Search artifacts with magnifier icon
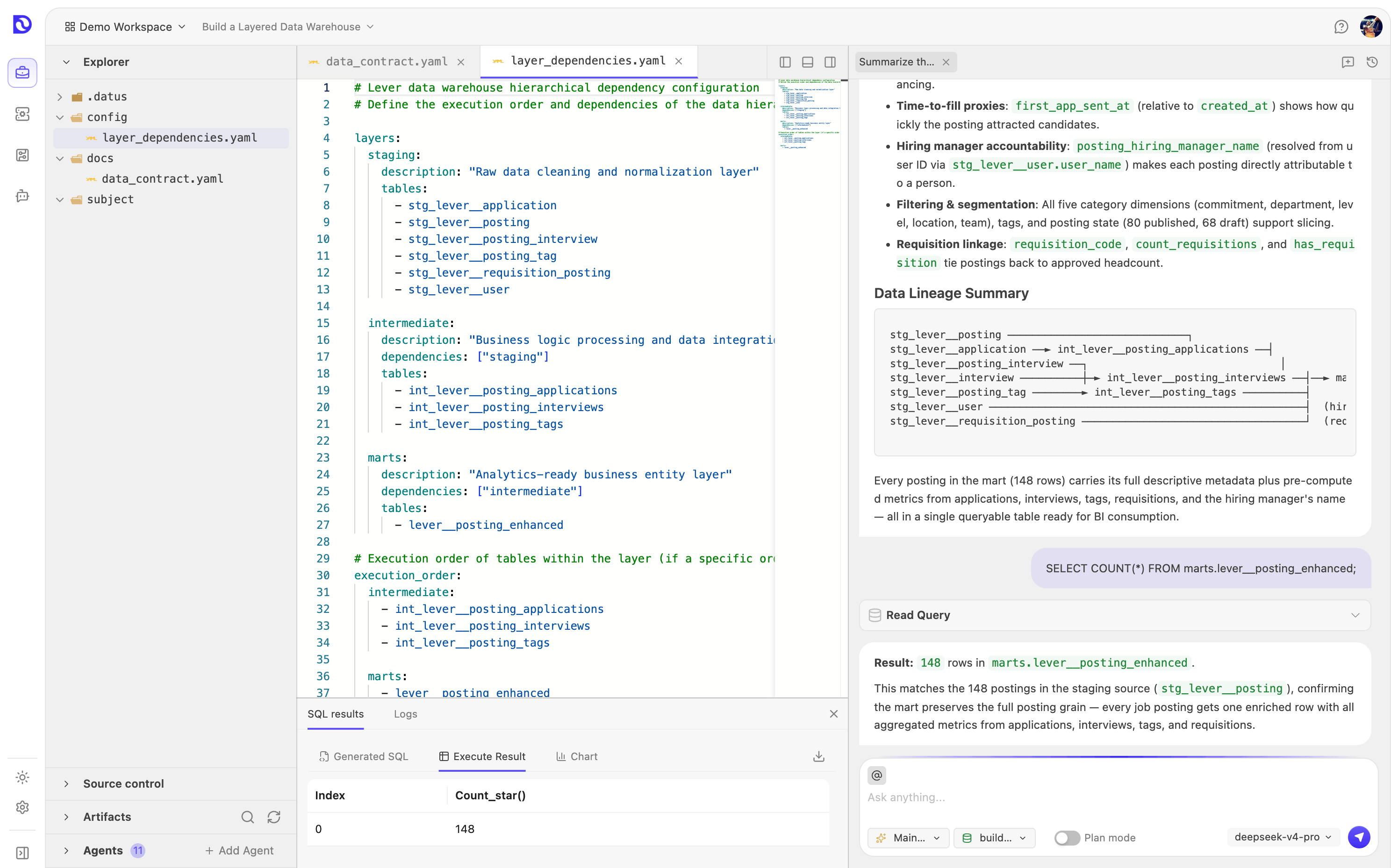 coord(248,817)
